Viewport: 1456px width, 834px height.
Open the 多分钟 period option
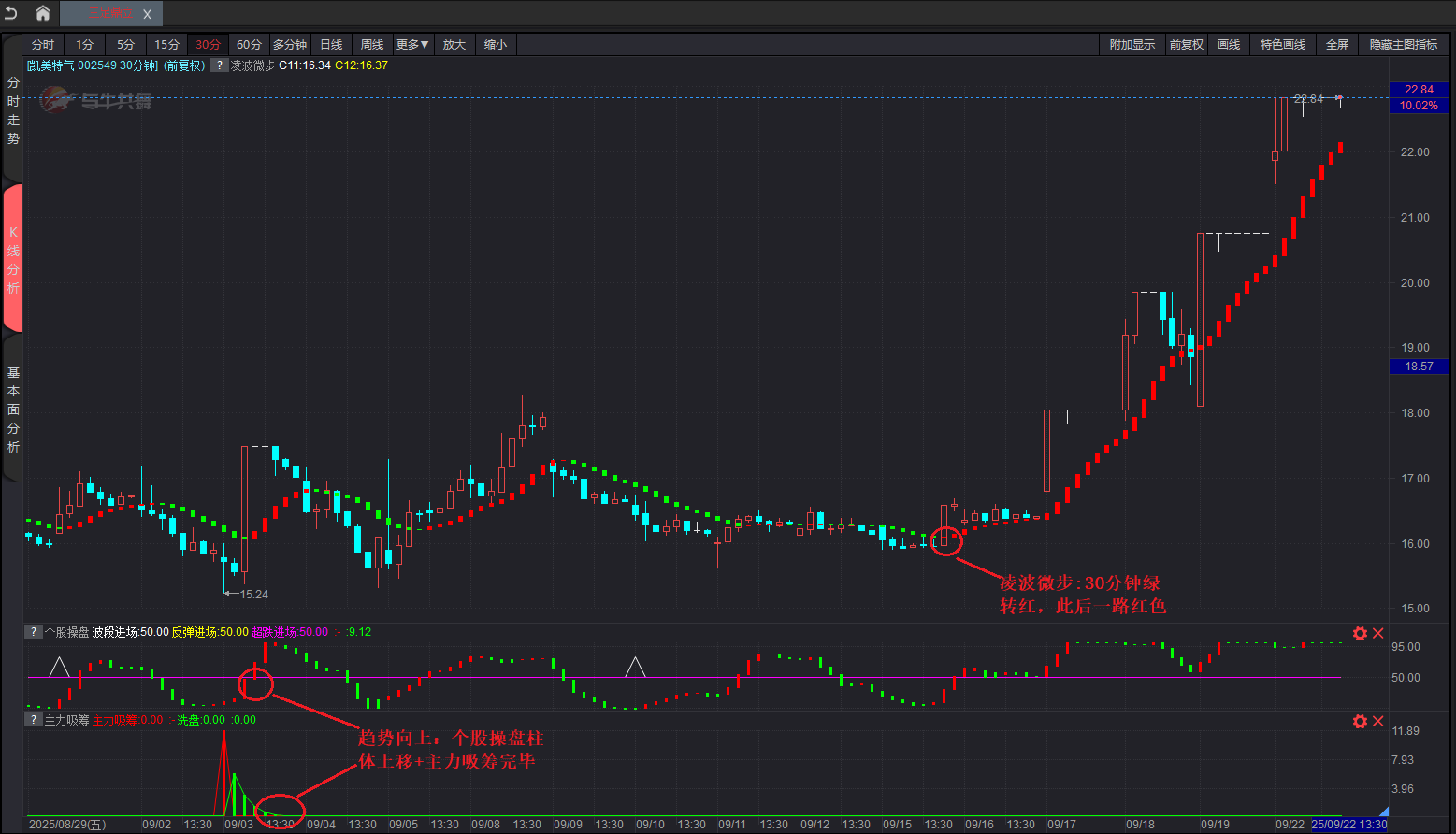click(290, 45)
